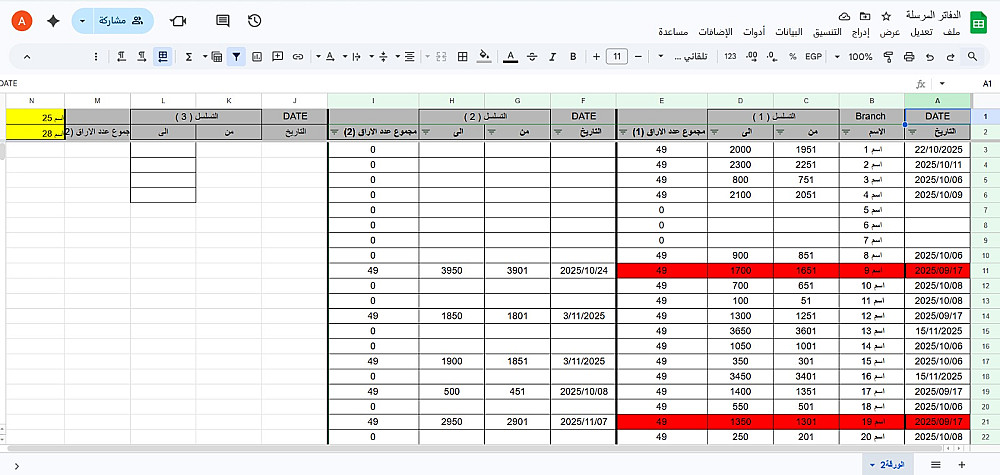Viewport: 1000px width, 475px height.
Task: Open horizontal align dropdown
Action: click(x=405, y=57)
